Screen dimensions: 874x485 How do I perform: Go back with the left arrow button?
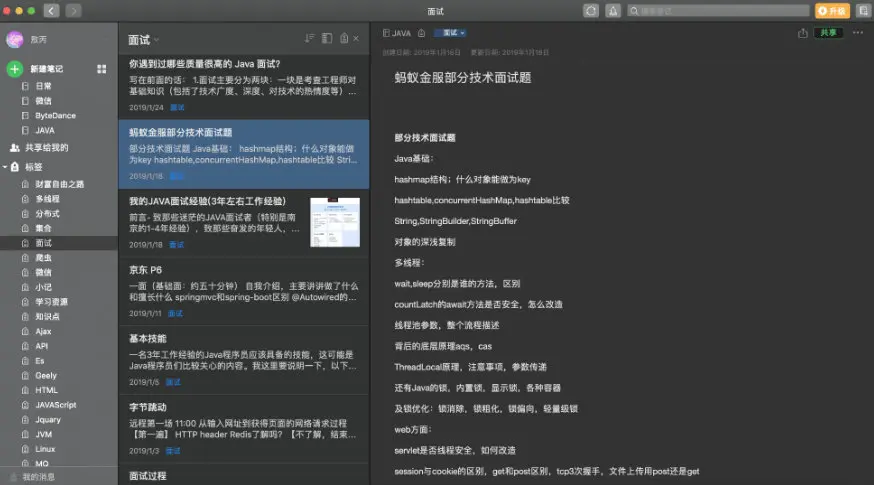point(51,11)
